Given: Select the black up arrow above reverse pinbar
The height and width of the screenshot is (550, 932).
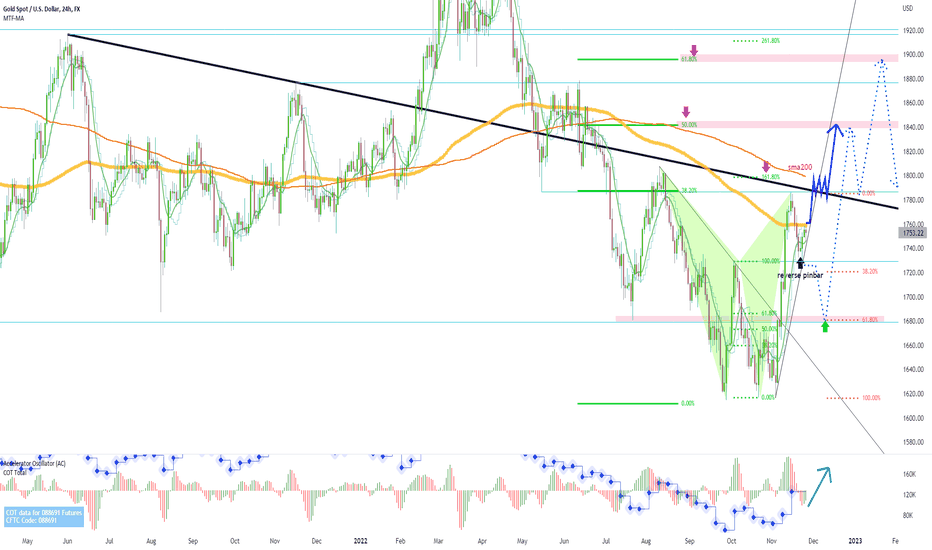Looking at the screenshot, I should [x=800, y=262].
